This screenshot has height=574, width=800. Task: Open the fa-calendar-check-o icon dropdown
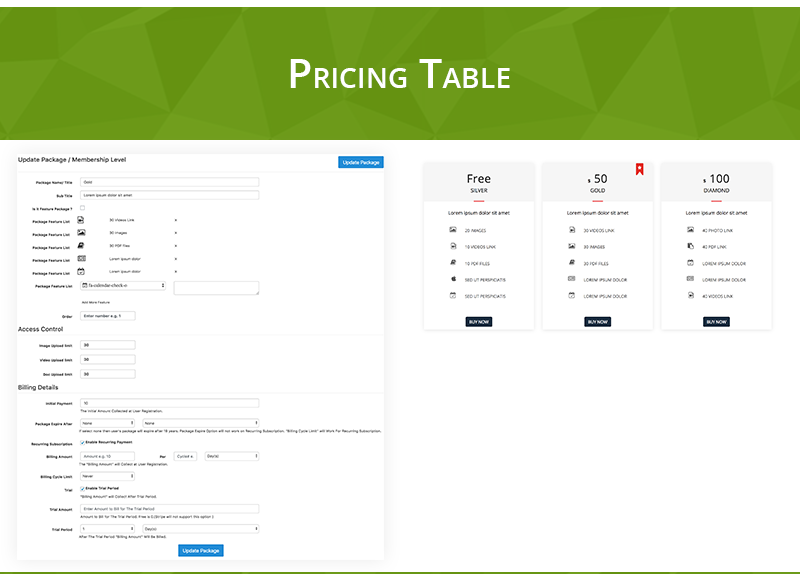coord(123,286)
